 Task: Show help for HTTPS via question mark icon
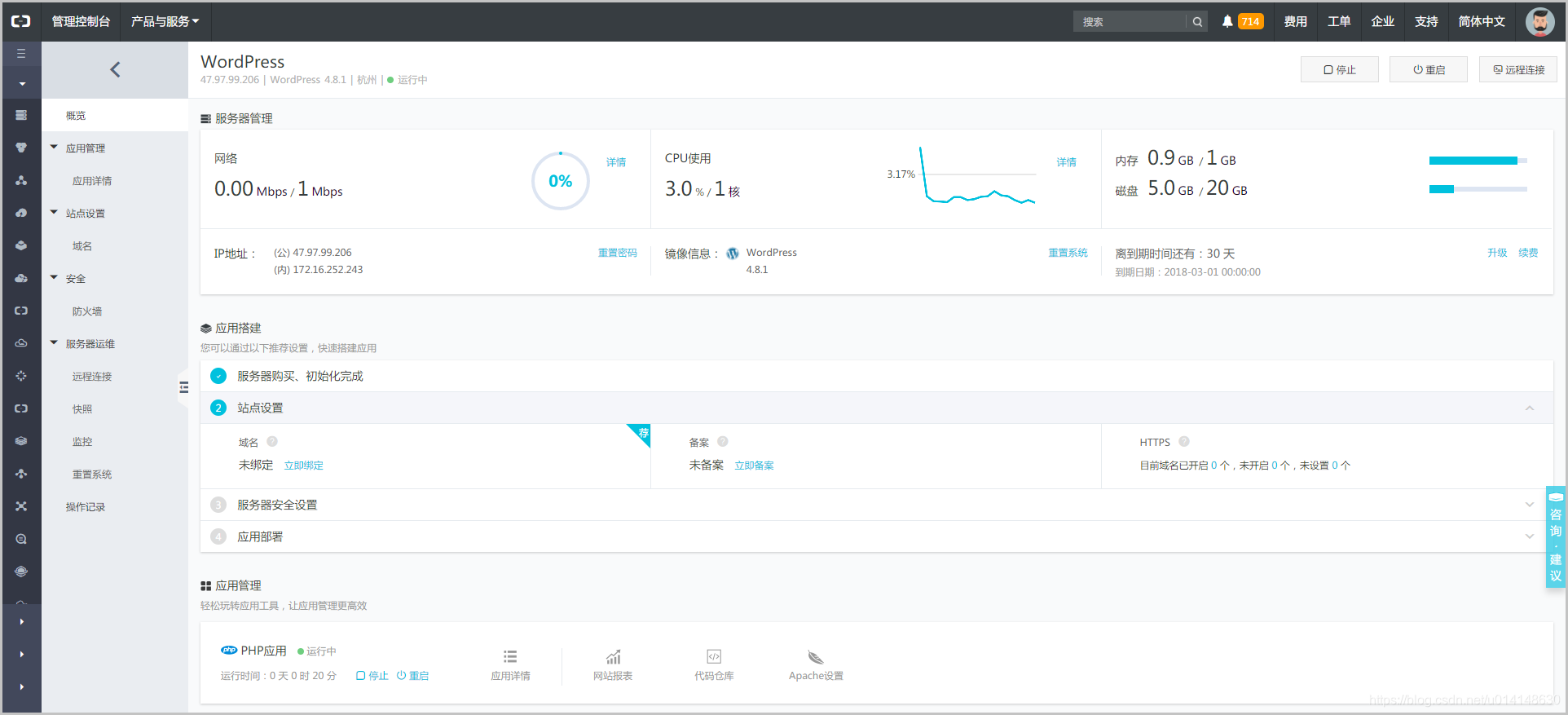coord(1184,441)
